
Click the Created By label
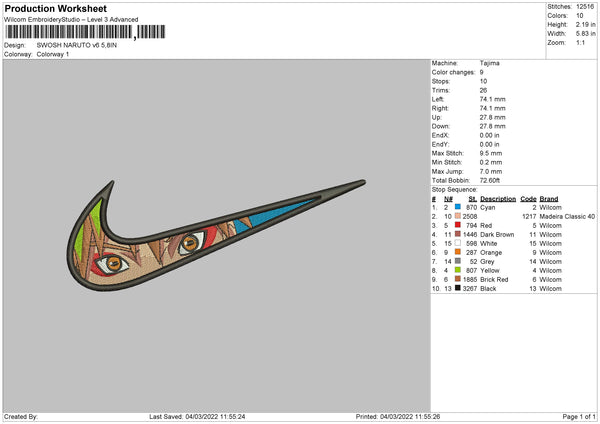[21, 417]
